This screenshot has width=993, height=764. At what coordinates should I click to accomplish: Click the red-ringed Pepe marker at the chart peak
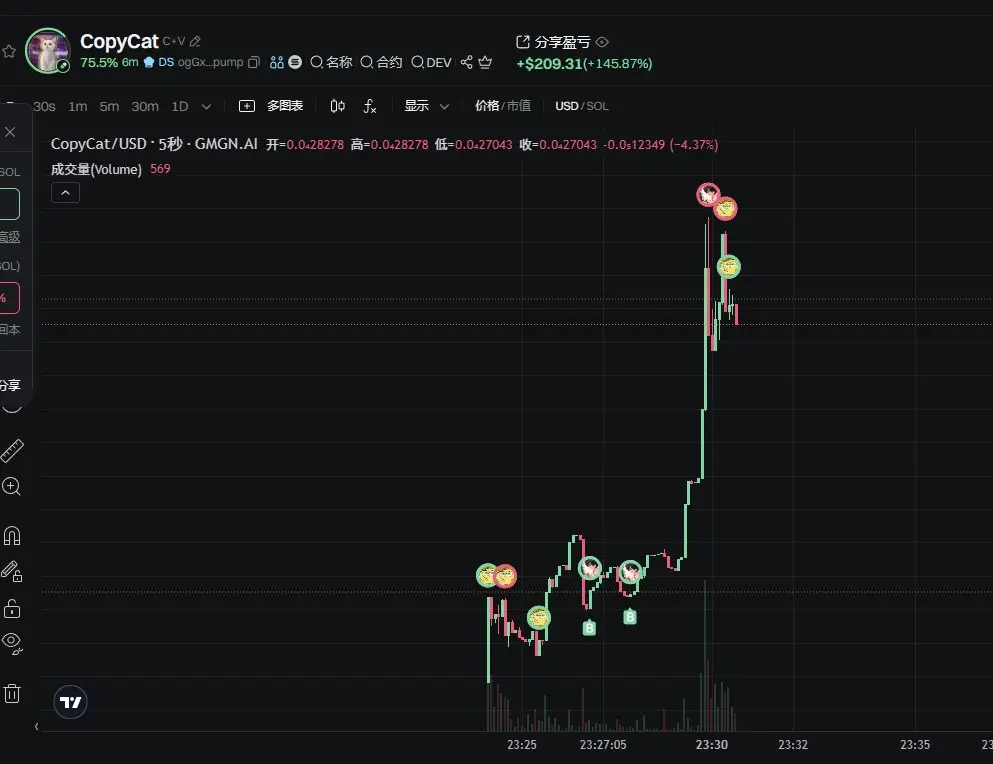pos(725,208)
